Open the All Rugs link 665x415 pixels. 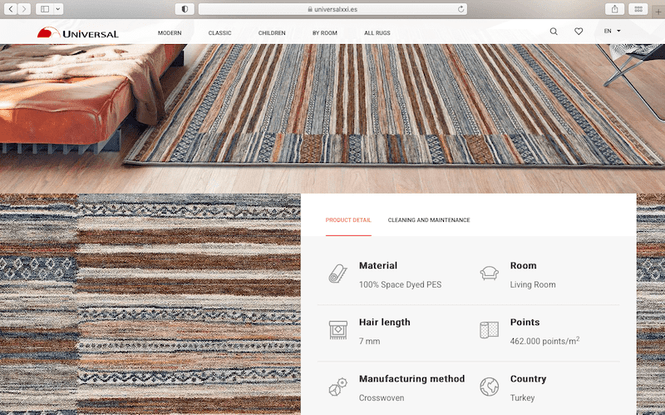(x=377, y=33)
